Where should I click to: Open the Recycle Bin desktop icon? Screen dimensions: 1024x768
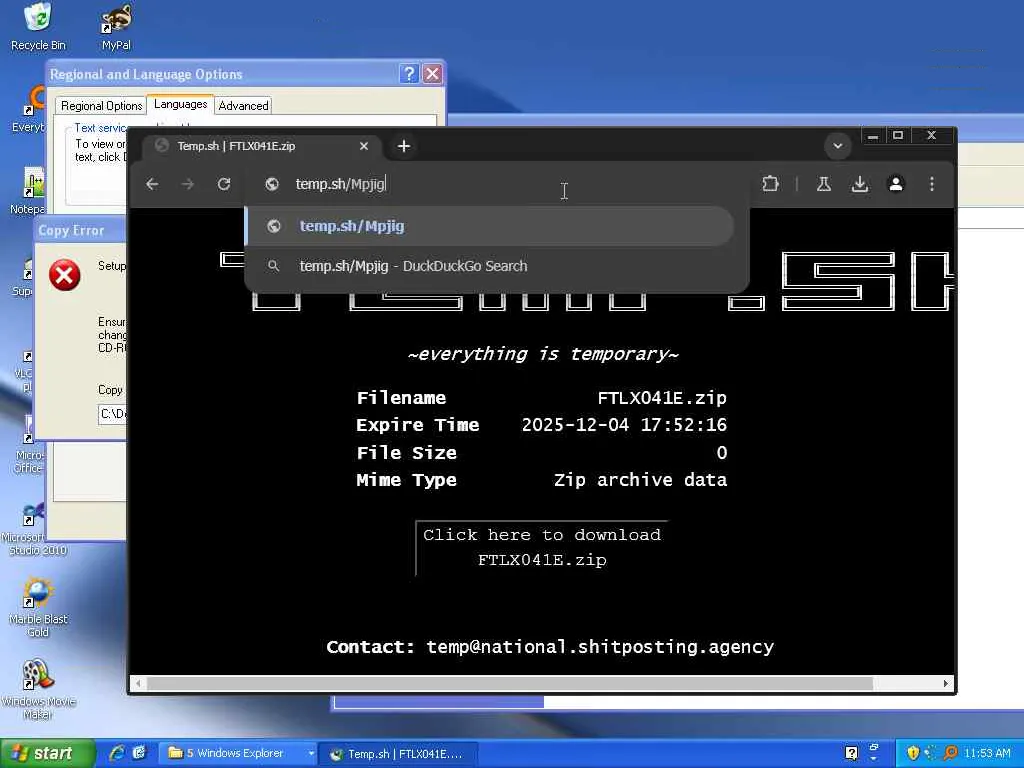click(38, 27)
